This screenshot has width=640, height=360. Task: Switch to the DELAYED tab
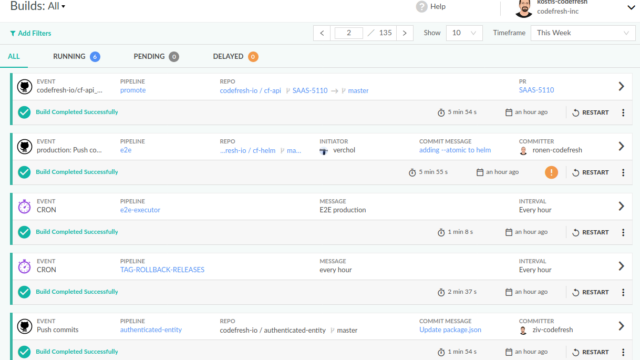(x=235, y=56)
